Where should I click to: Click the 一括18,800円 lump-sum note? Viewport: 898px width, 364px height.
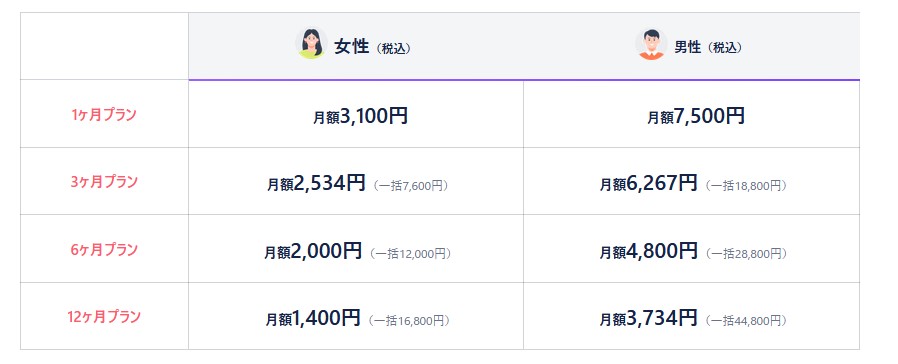coord(746,185)
